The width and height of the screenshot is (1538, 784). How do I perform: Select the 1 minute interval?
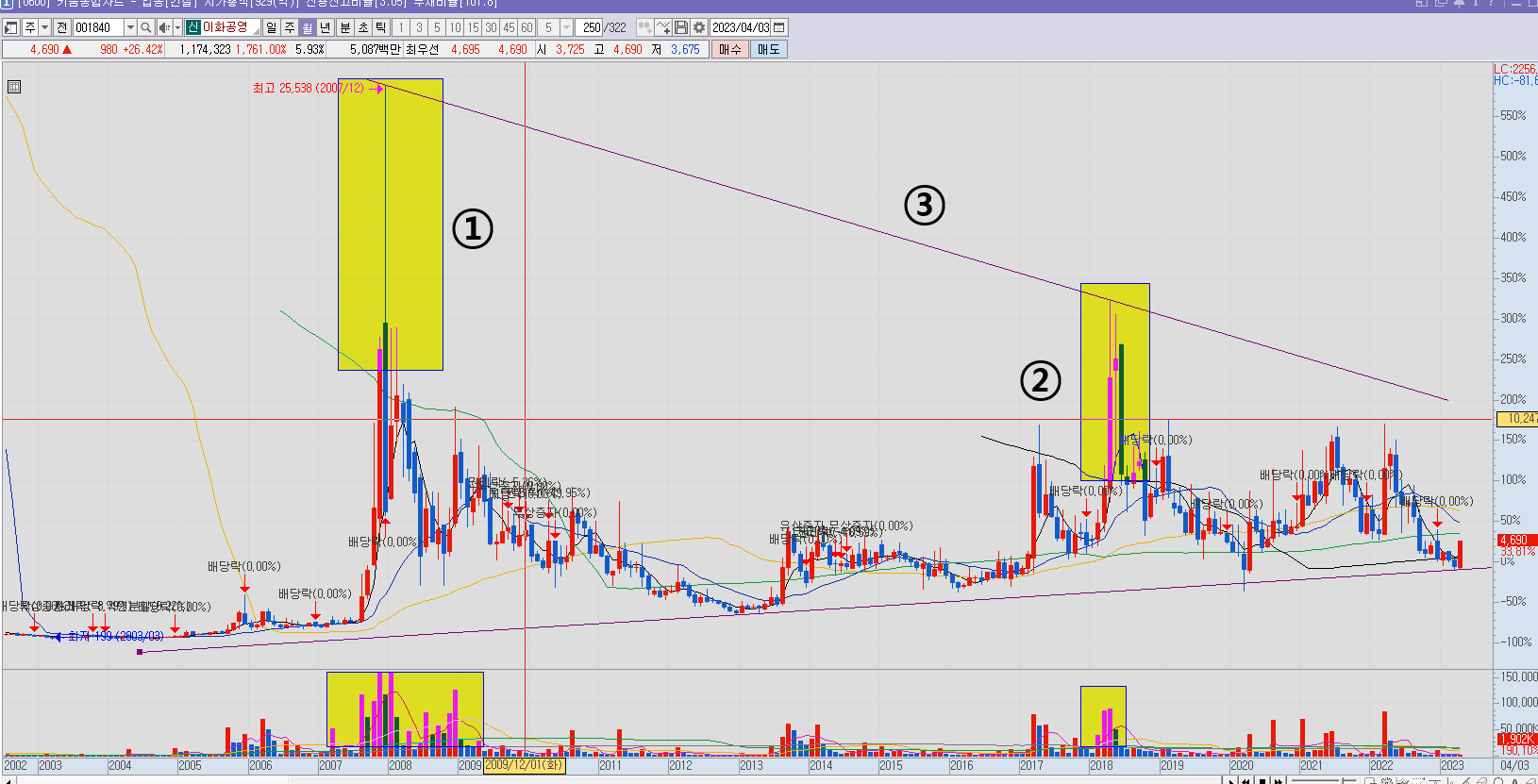pos(401,27)
